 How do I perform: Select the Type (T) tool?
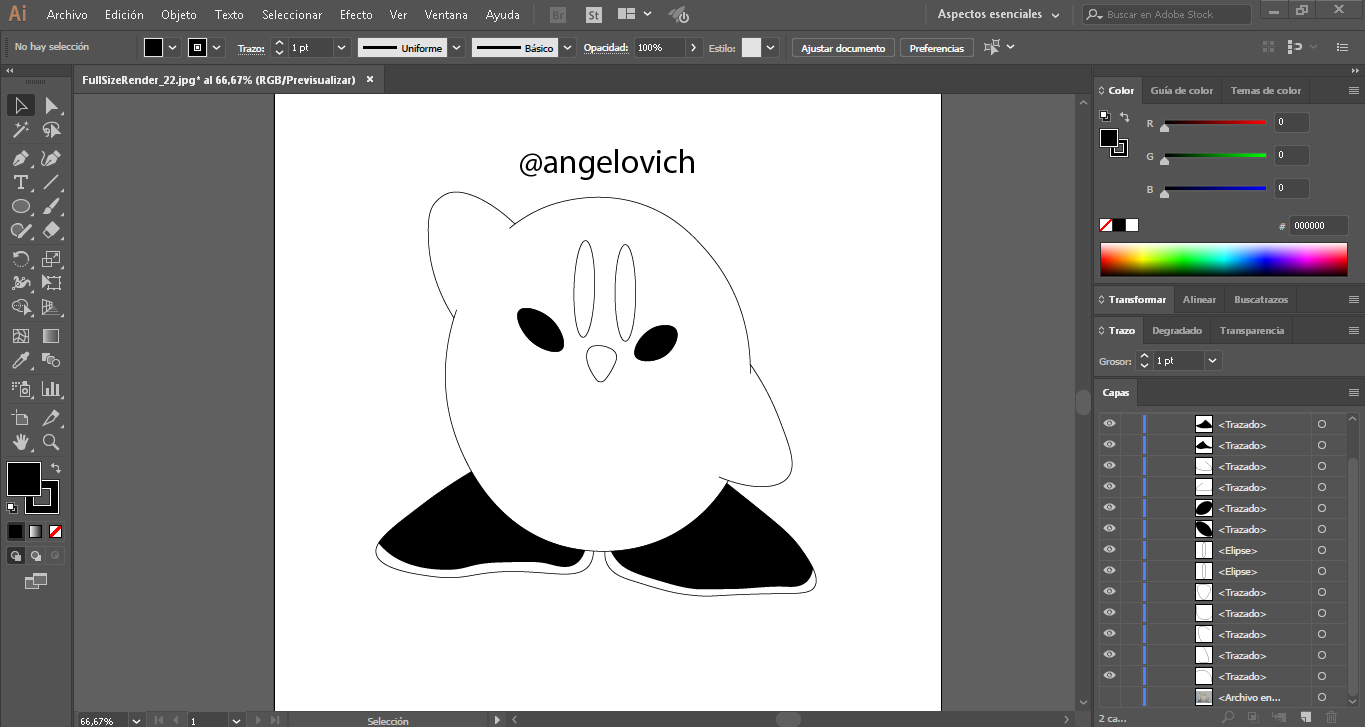[x=20, y=182]
